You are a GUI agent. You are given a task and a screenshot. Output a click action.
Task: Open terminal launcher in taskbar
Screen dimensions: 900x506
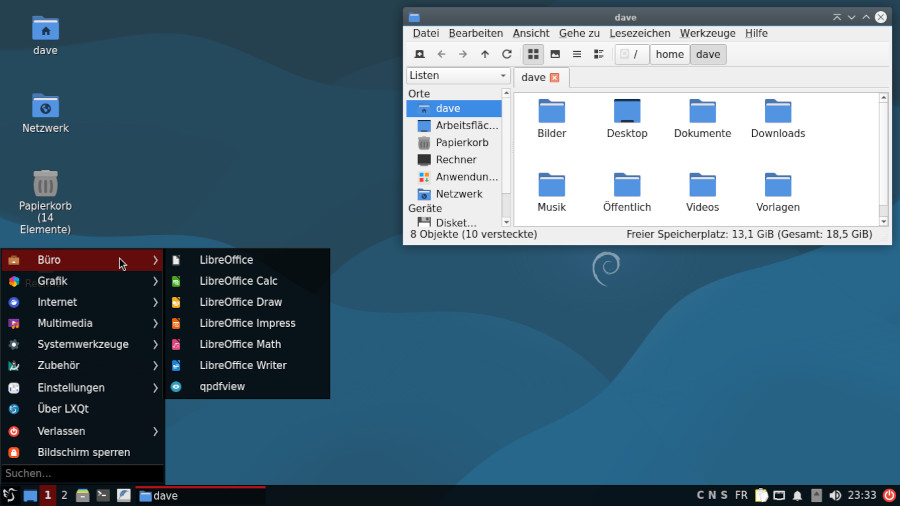tap(103, 496)
